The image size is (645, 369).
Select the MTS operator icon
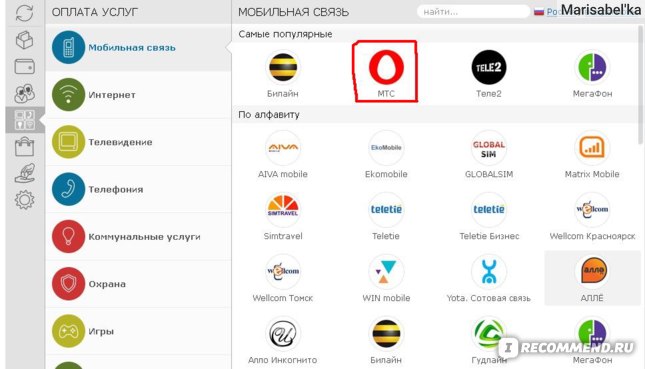[x=386, y=67]
